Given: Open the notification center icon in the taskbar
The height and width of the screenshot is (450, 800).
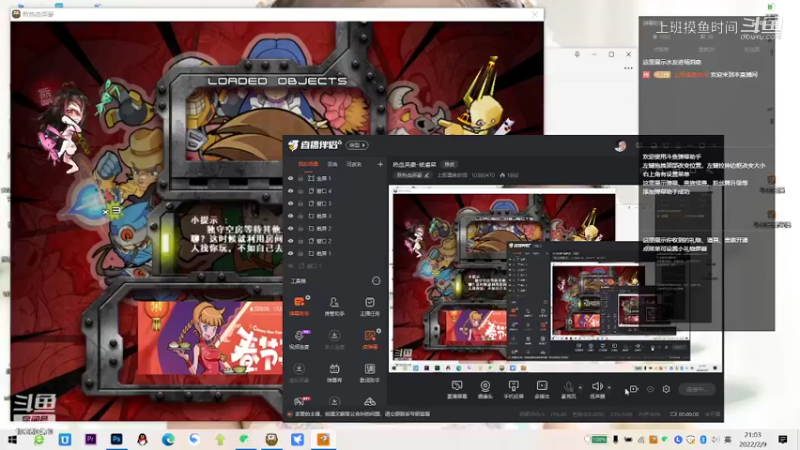Looking at the screenshot, I should click(783, 439).
